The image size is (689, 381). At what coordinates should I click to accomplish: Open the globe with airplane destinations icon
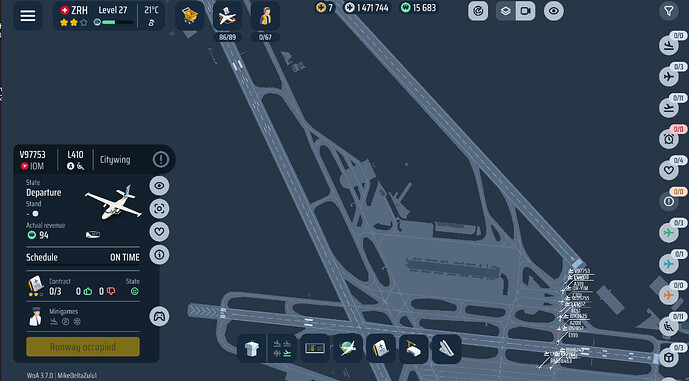click(x=348, y=349)
